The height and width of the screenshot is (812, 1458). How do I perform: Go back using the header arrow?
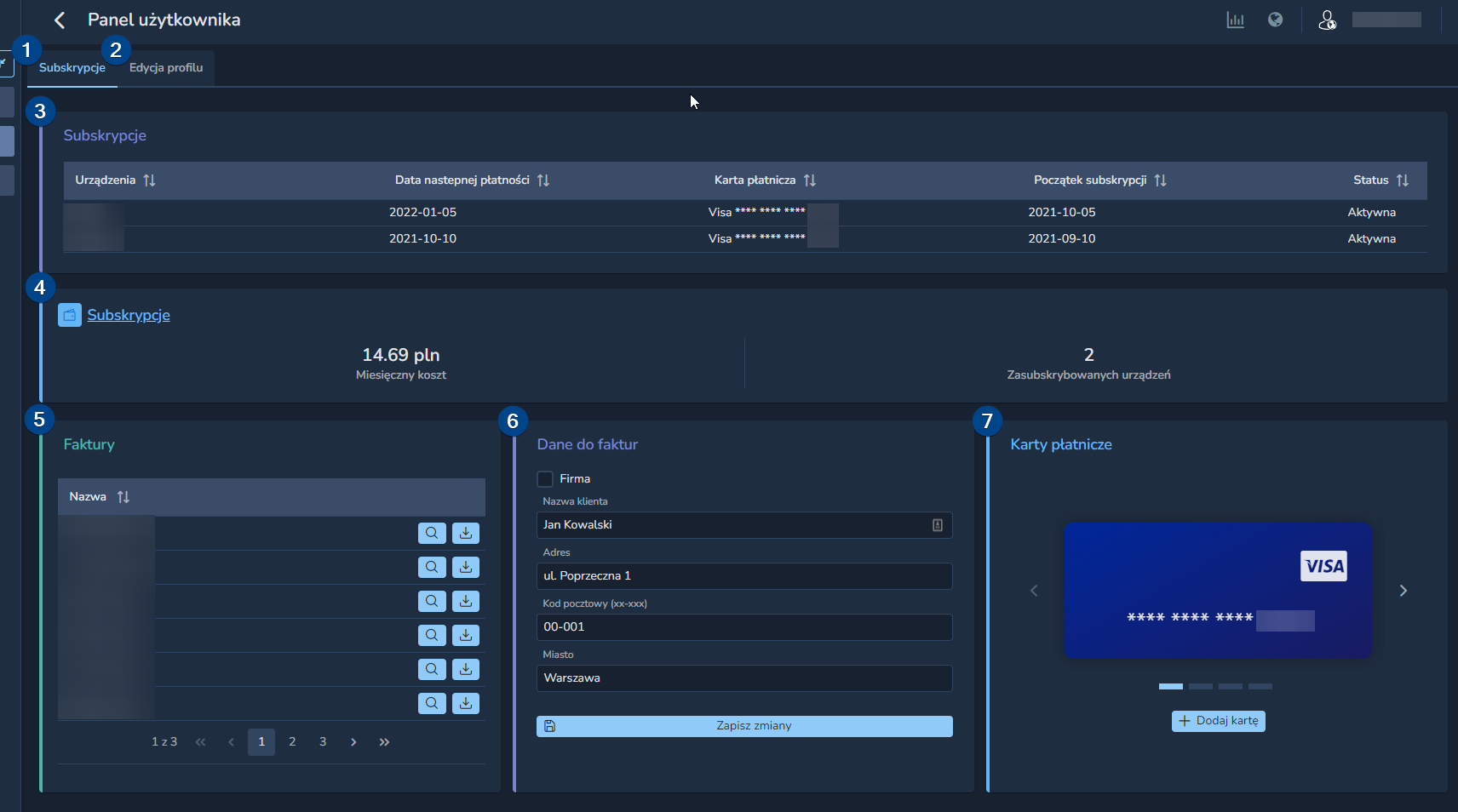click(60, 20)
